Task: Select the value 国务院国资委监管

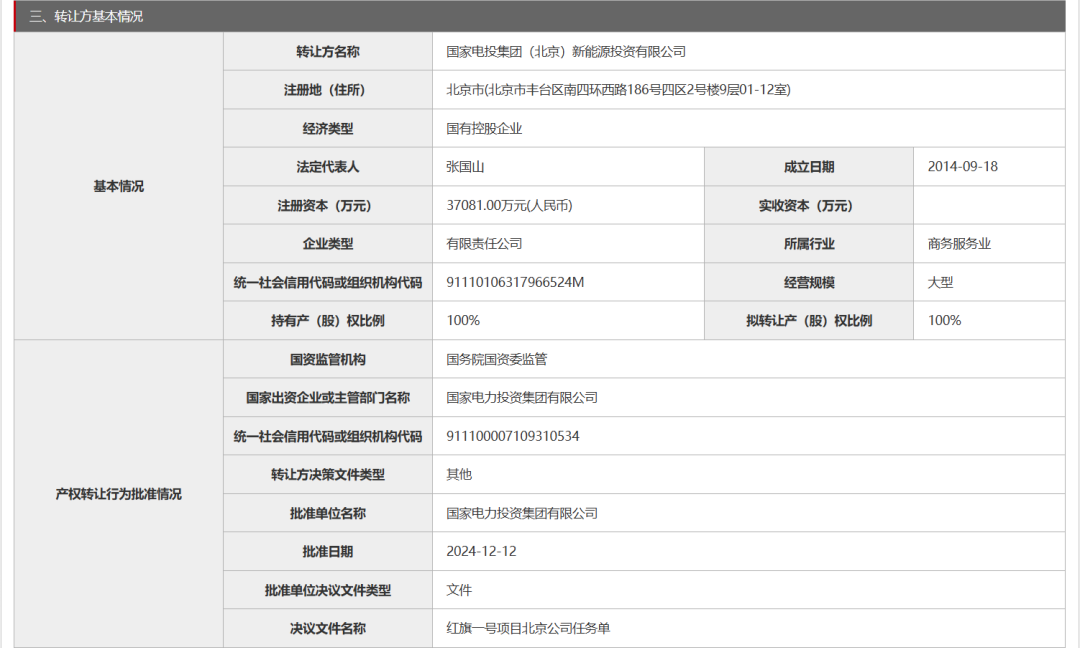Action: click(x=497, y=359)
